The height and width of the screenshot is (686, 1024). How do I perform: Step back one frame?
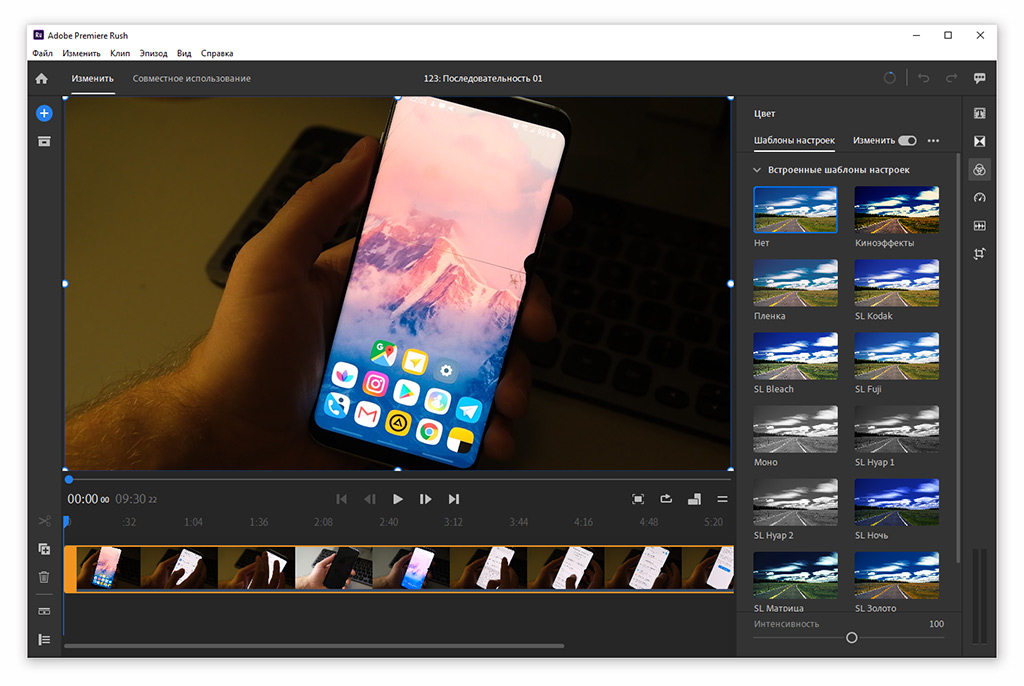(370, 499)
